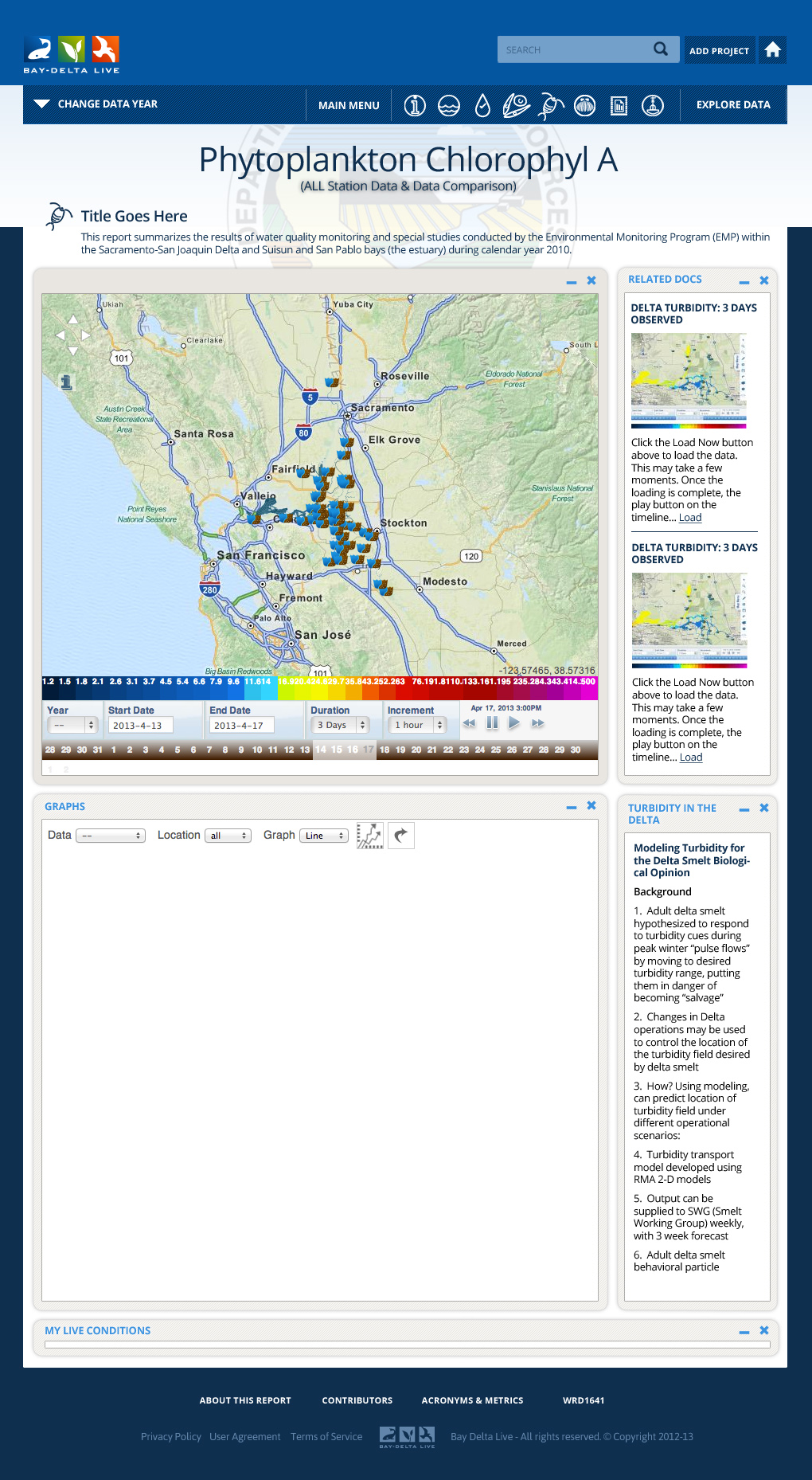Click the Start Date input field
The width and height of the screenshot is (812, 1480).
(x=140, y=726)
